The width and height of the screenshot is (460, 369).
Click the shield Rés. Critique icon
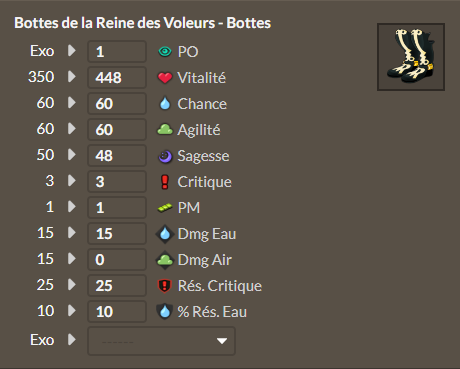click(x=164, y=286)
